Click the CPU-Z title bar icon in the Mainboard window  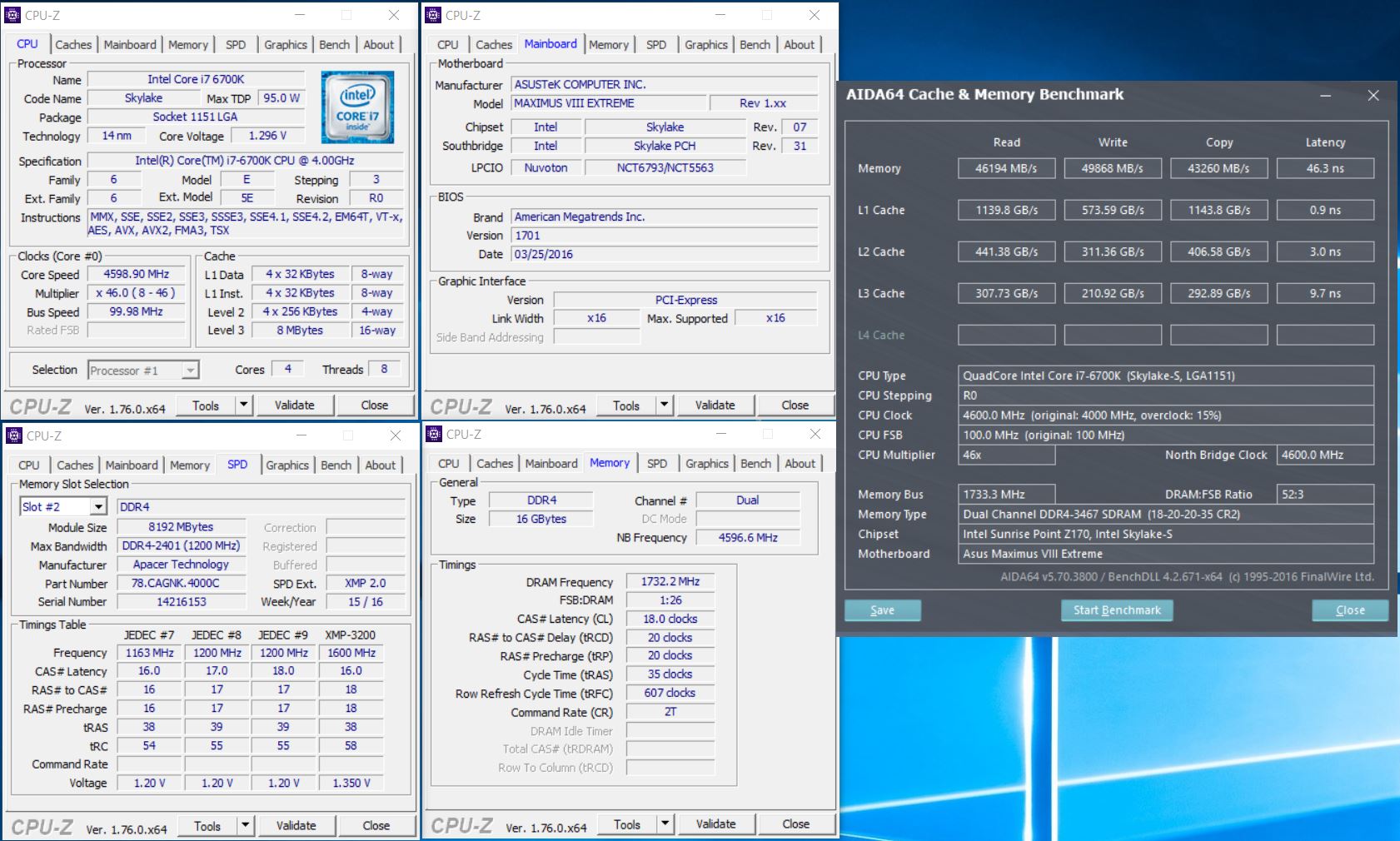[433, 15]
